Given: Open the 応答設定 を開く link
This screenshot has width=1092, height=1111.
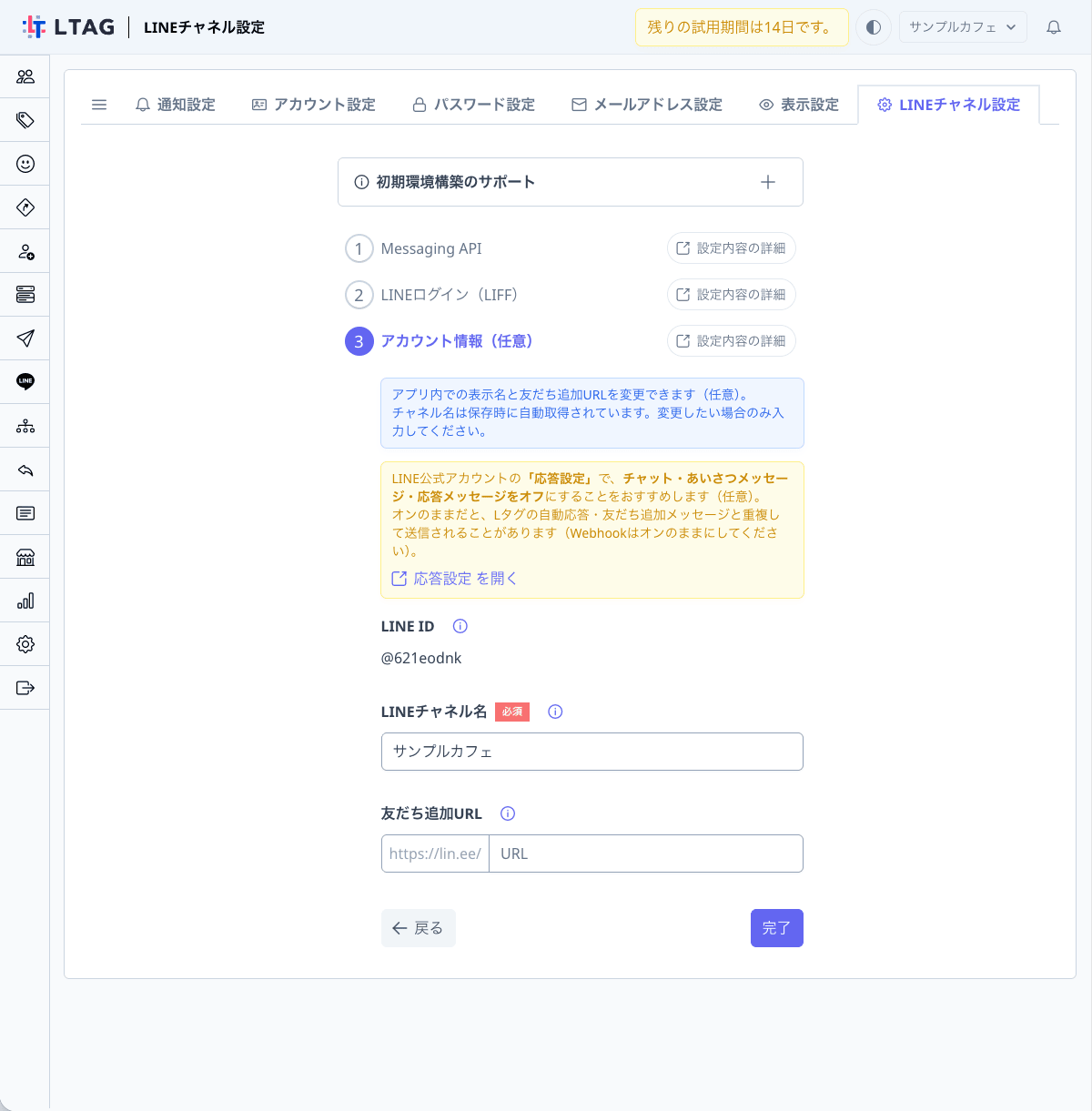Looking at the screenshot, I should pyautogui.click(x=454, y=579).
